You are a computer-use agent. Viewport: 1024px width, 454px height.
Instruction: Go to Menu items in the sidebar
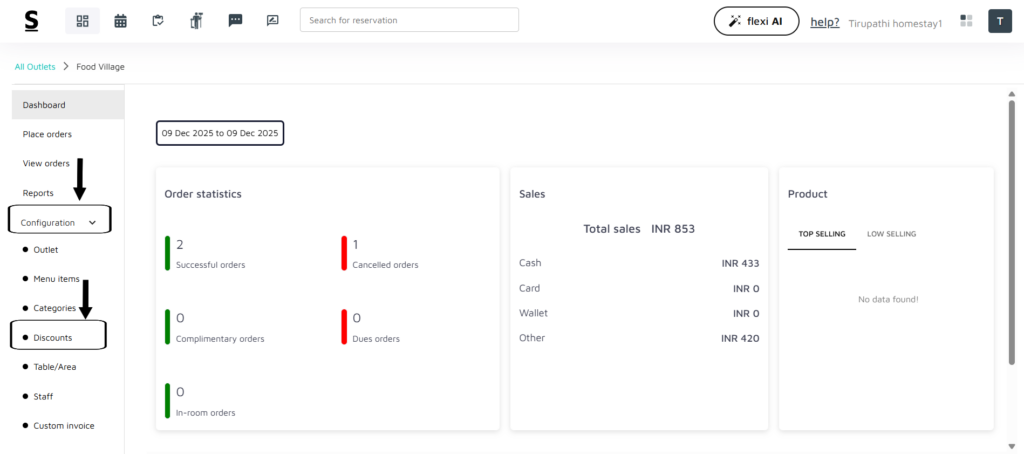click(x=56, y=279)
